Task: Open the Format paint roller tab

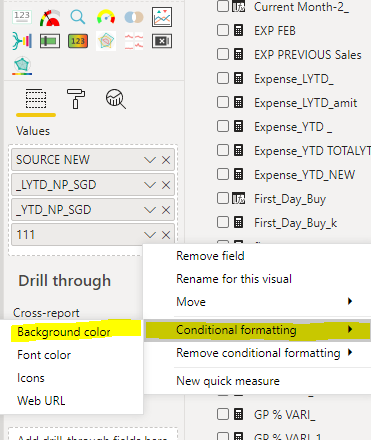Action: (x=76, y=99)
